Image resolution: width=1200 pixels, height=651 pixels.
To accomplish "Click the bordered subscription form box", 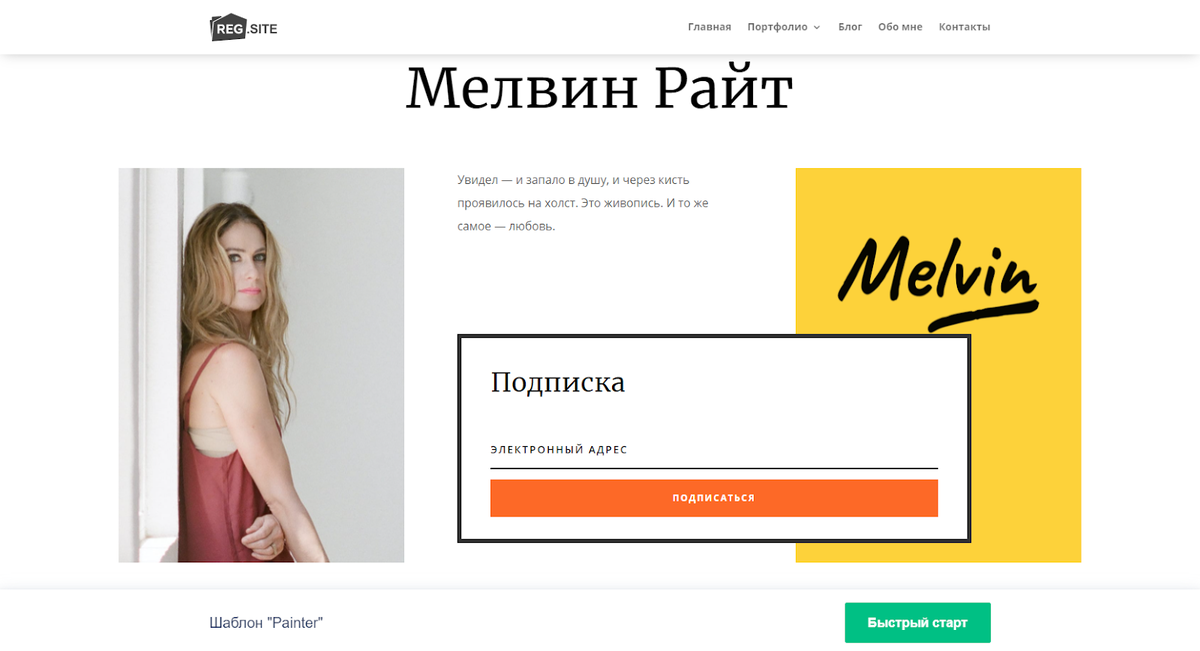I will (714, 439).
